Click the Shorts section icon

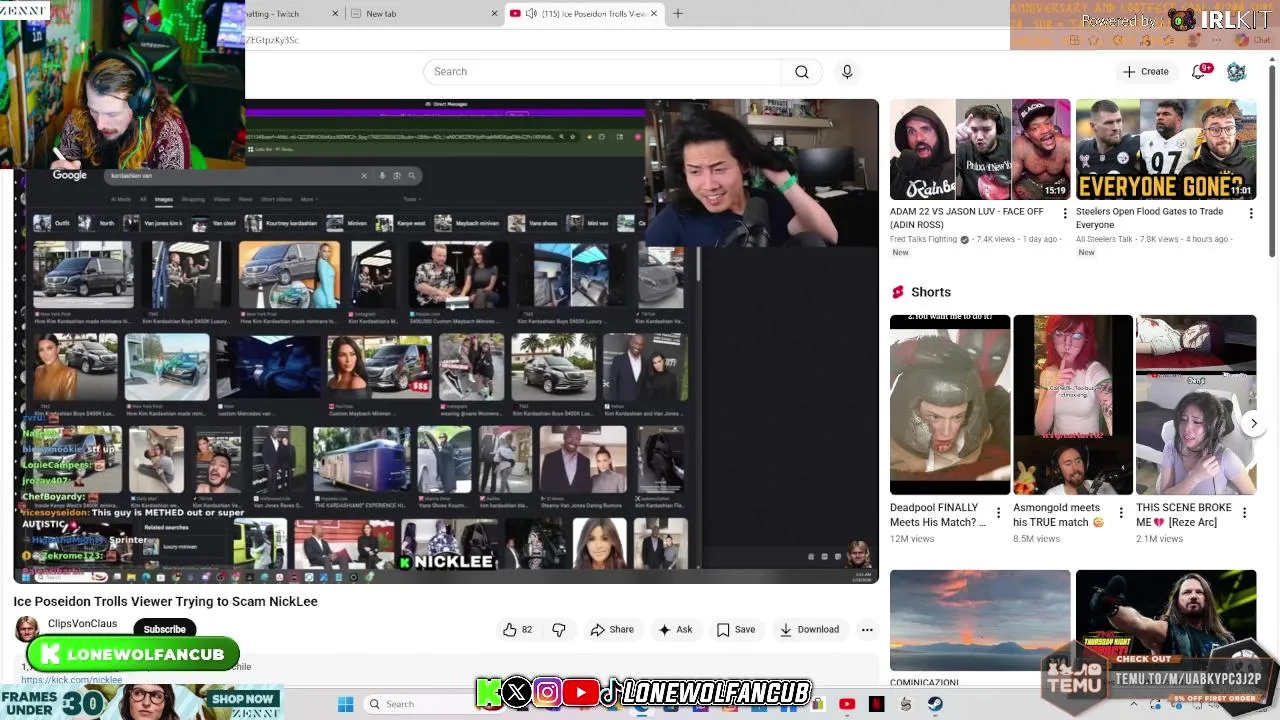coord(898,292)
